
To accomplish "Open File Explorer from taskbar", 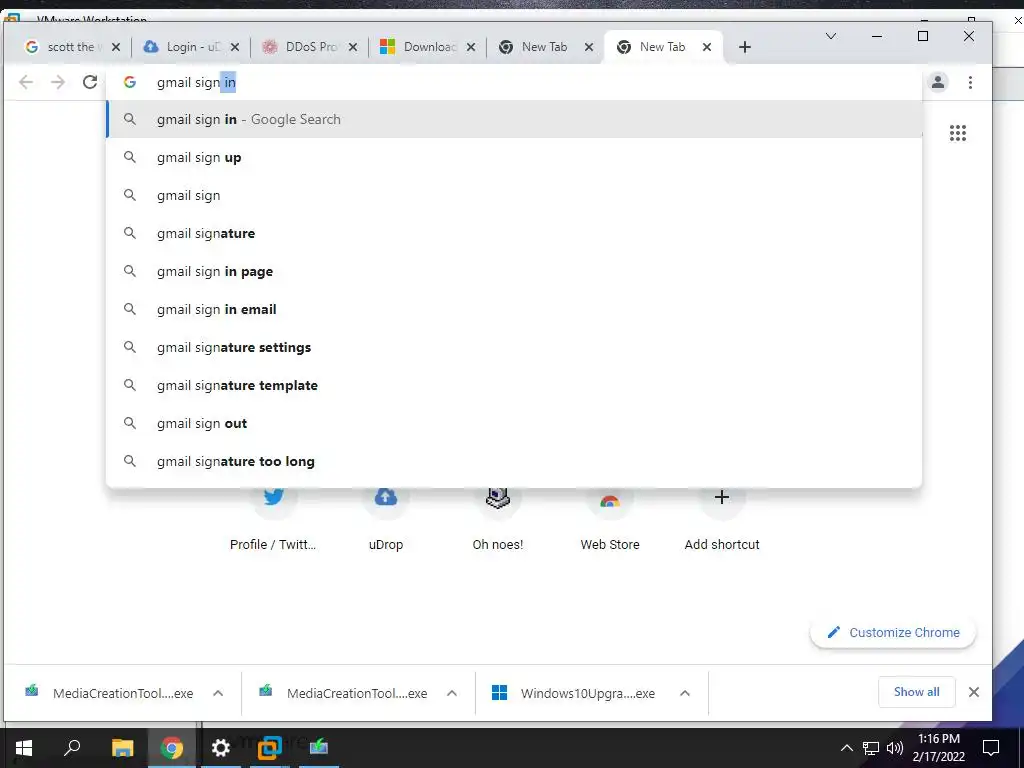I will point(122,748).
